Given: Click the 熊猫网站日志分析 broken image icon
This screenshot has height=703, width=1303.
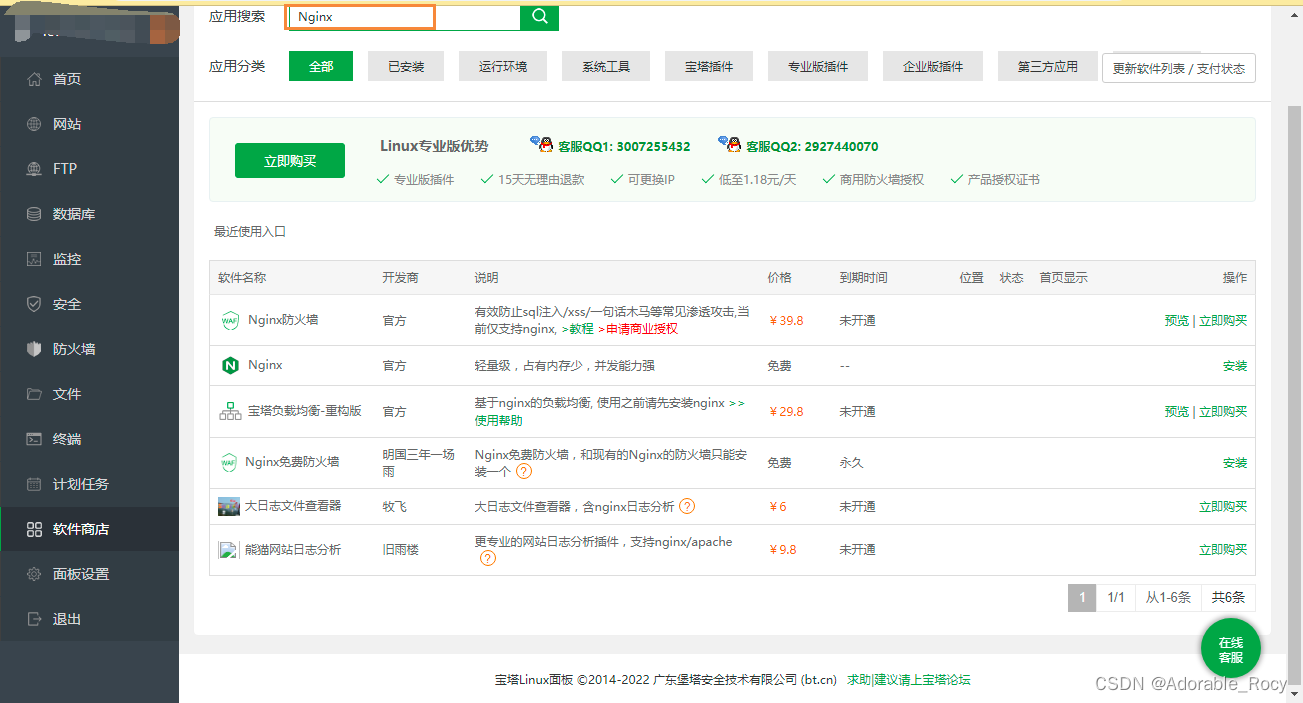Looking at the screenshot, I should (228, 550).
